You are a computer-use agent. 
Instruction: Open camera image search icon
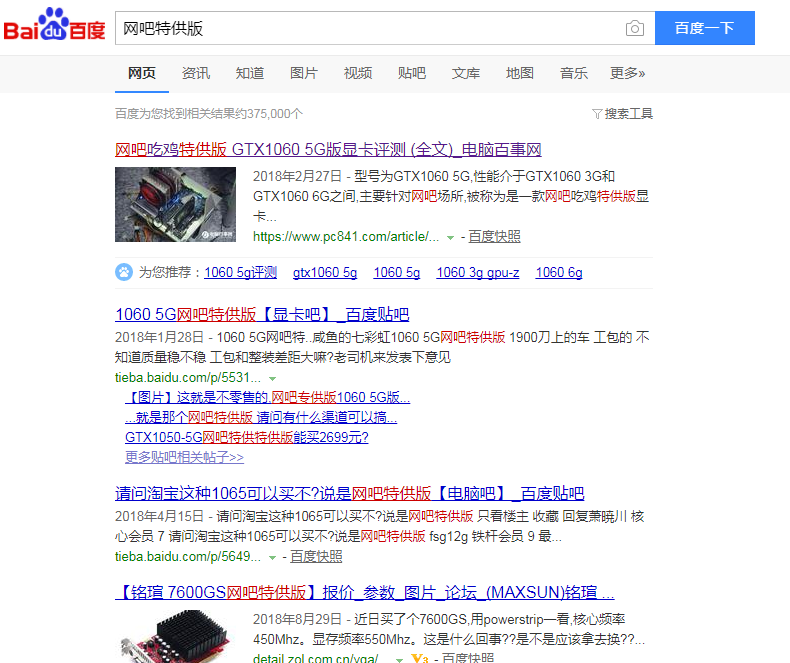pos(634,28)
